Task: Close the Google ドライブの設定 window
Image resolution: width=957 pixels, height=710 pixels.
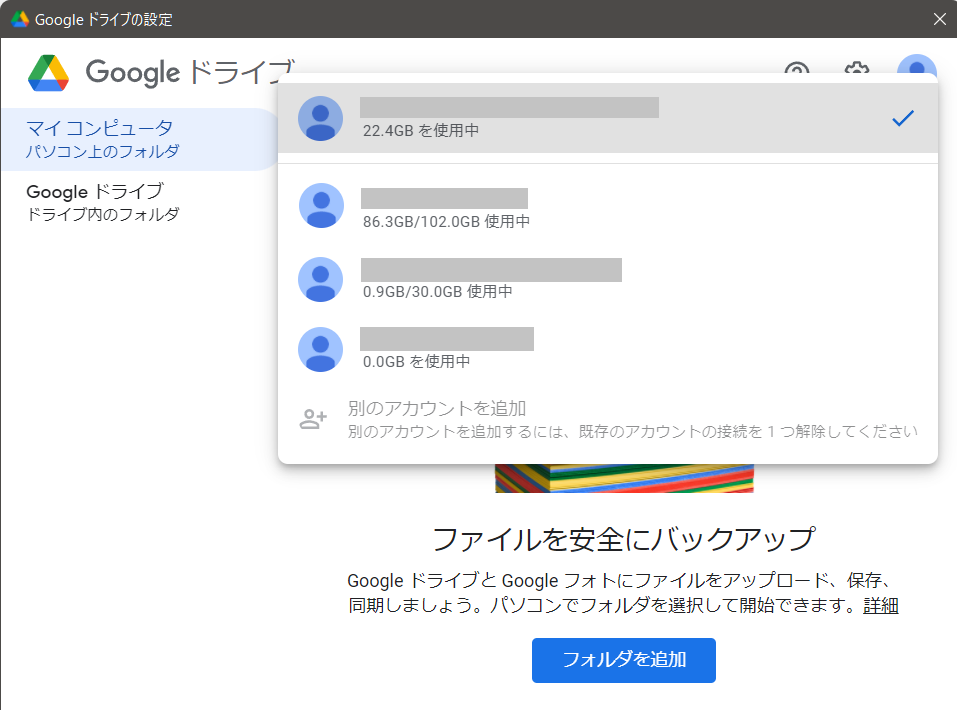Action: (939, 19)
